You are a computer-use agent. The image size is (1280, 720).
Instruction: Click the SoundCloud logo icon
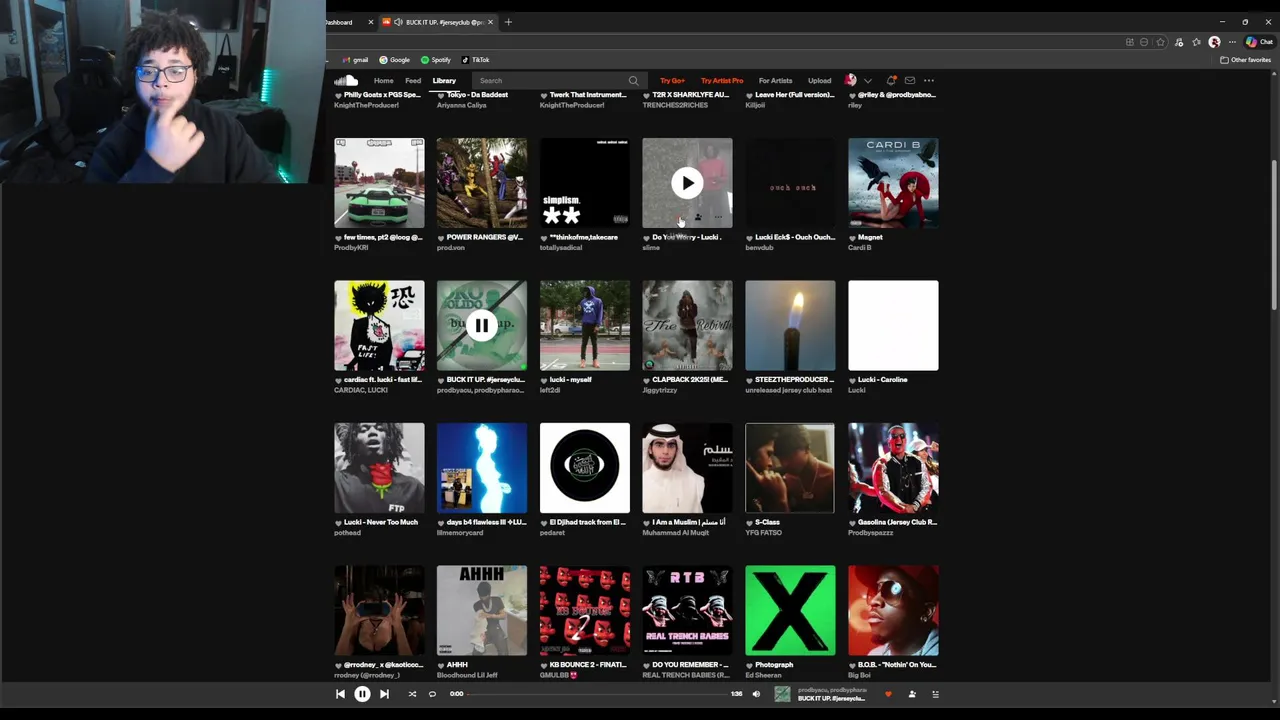click(x=346, y=80)
